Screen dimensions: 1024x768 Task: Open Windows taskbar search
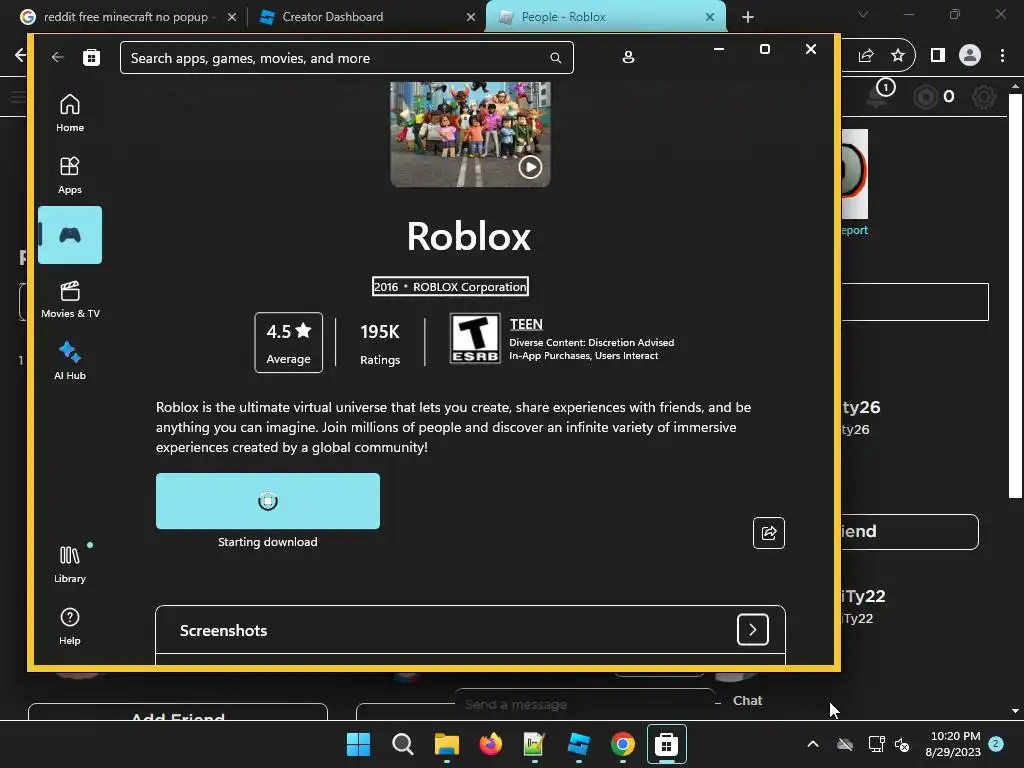(x=402, y=744)
